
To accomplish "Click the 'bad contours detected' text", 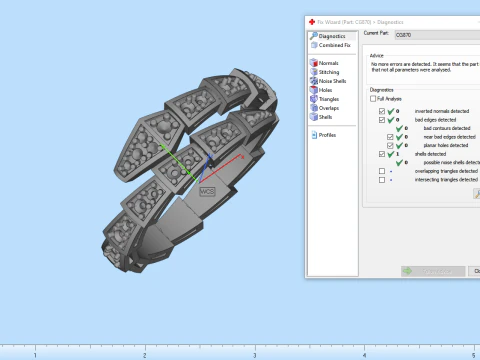I will 447,128.
